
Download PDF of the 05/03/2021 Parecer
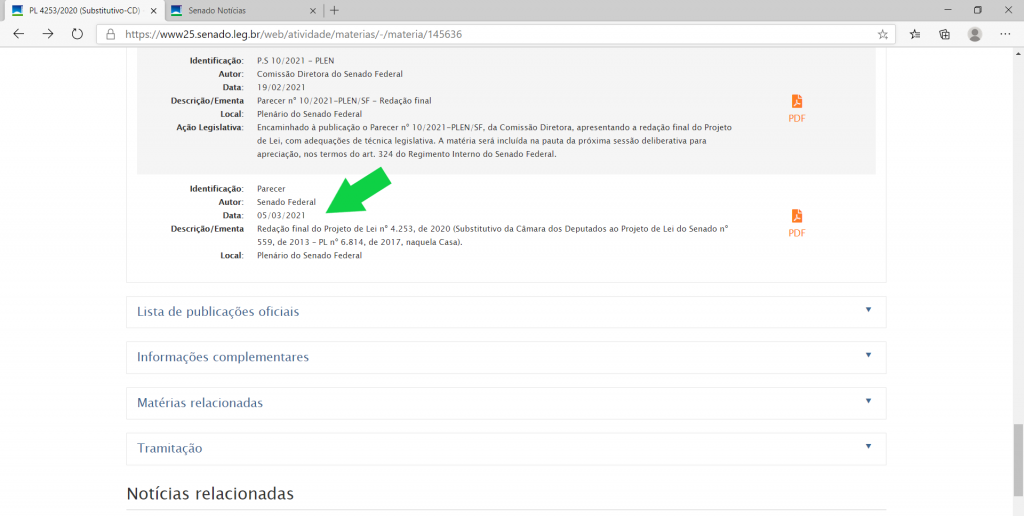click(x=797, y=223)
